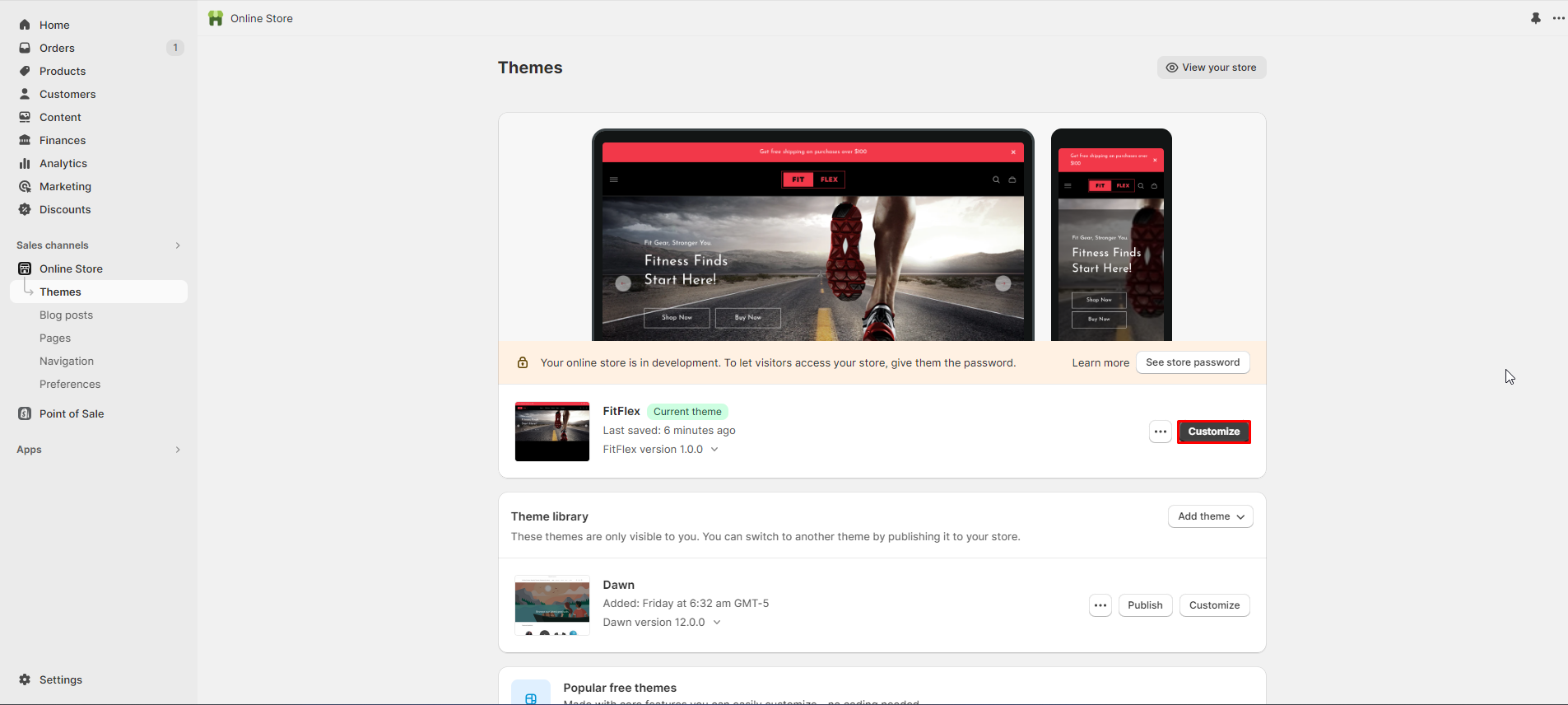Viewport: 1568px width, 705px height.
Task: Click the green Online Store logo
Action: tap(216, 18)
